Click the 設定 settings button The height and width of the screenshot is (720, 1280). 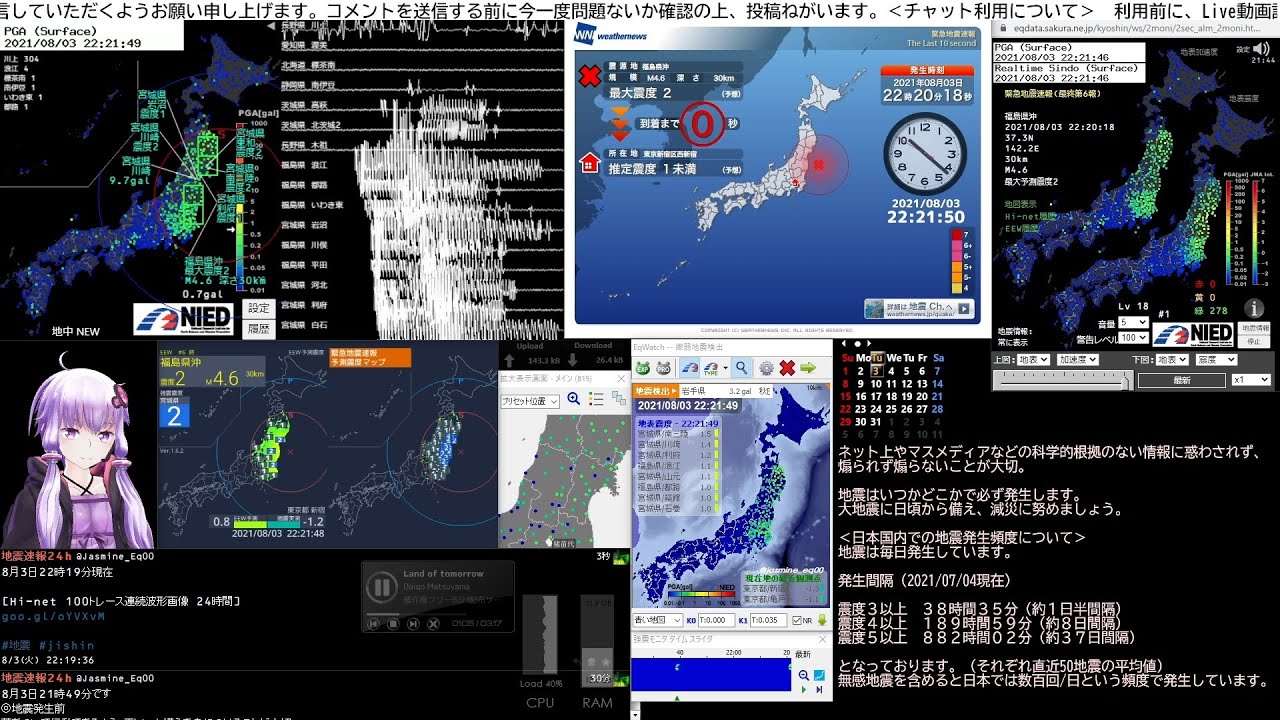259,309
